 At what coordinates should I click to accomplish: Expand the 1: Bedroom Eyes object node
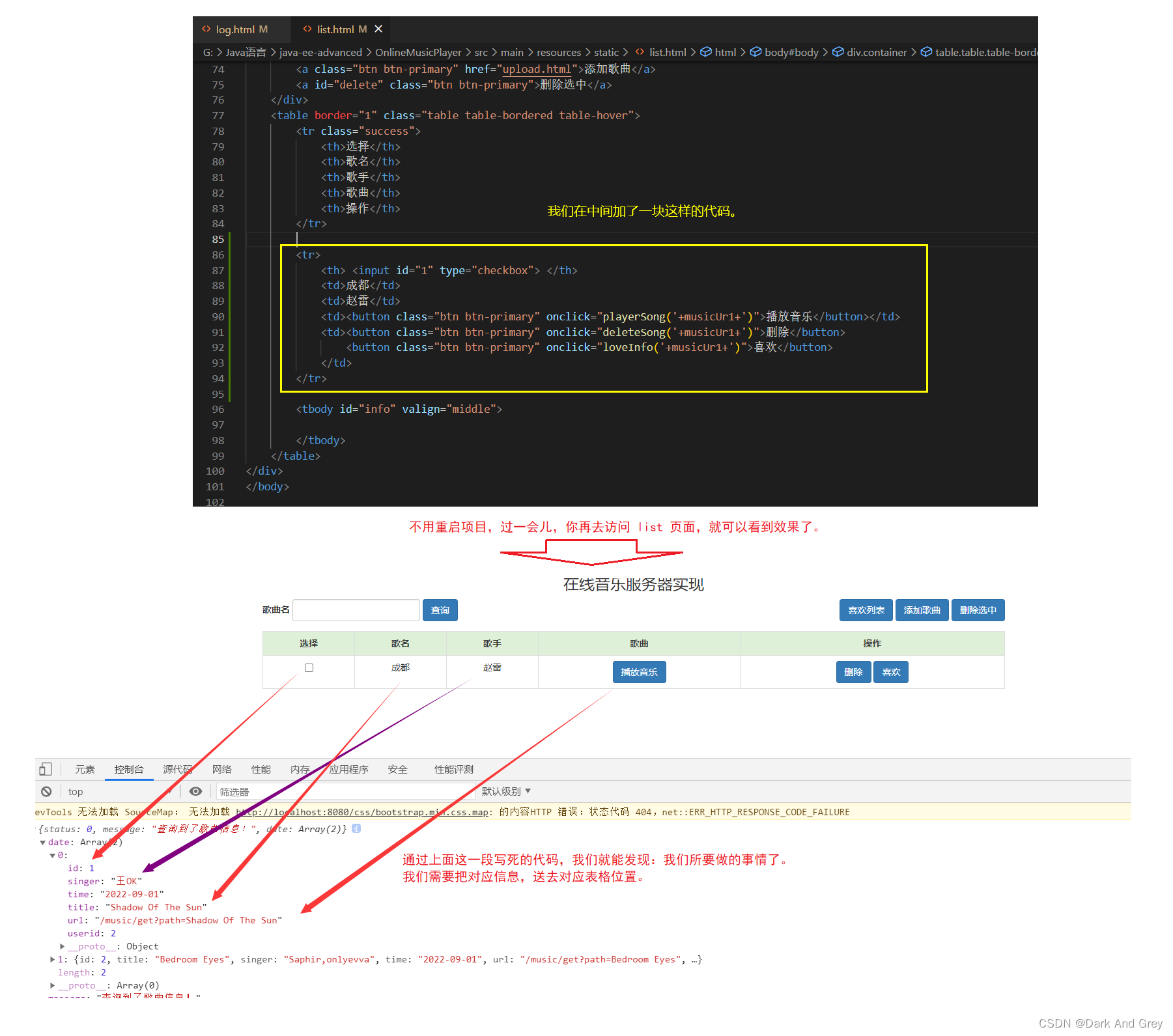[52, 959]
